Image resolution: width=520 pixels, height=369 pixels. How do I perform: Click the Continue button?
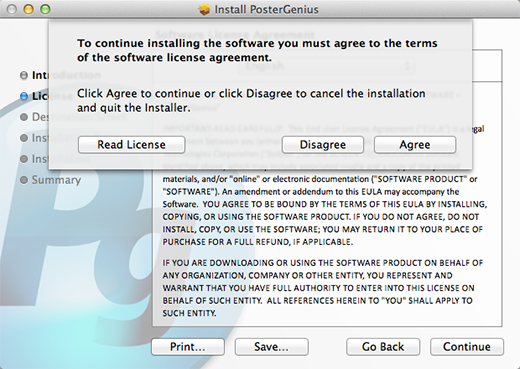467,347
